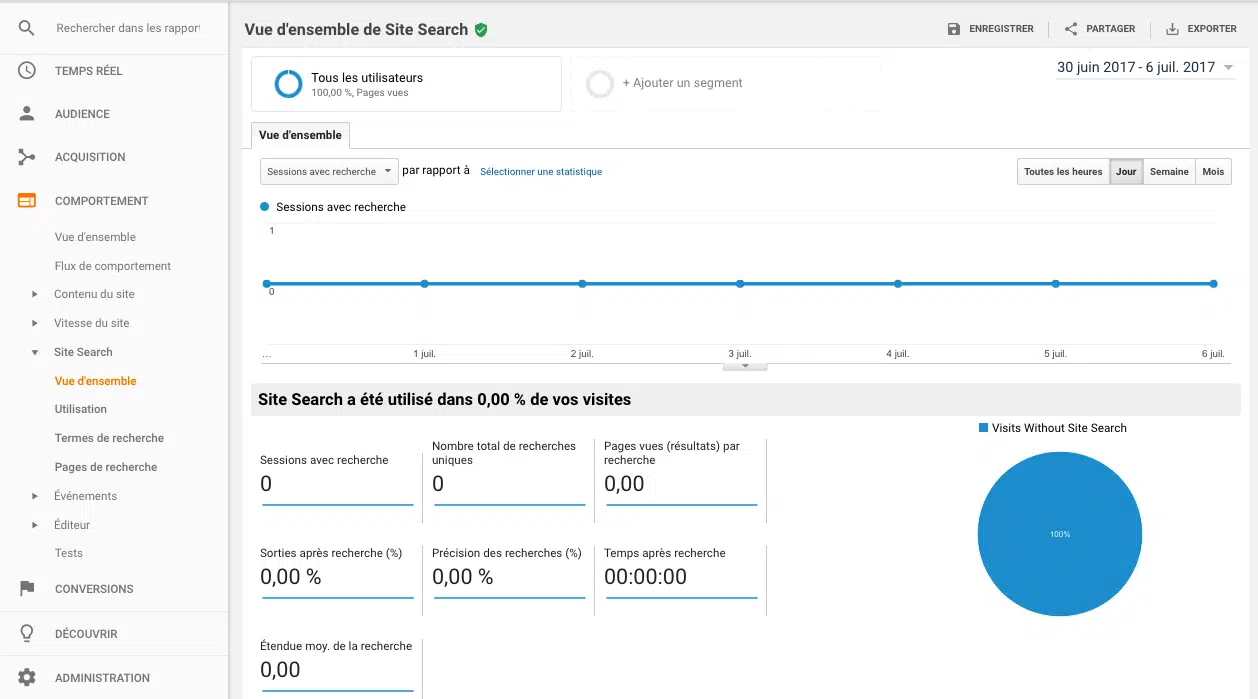Select Toutes les heures granularity
The height and width of the screenshot is (699, 1258).
click(x=1063, y=172)
